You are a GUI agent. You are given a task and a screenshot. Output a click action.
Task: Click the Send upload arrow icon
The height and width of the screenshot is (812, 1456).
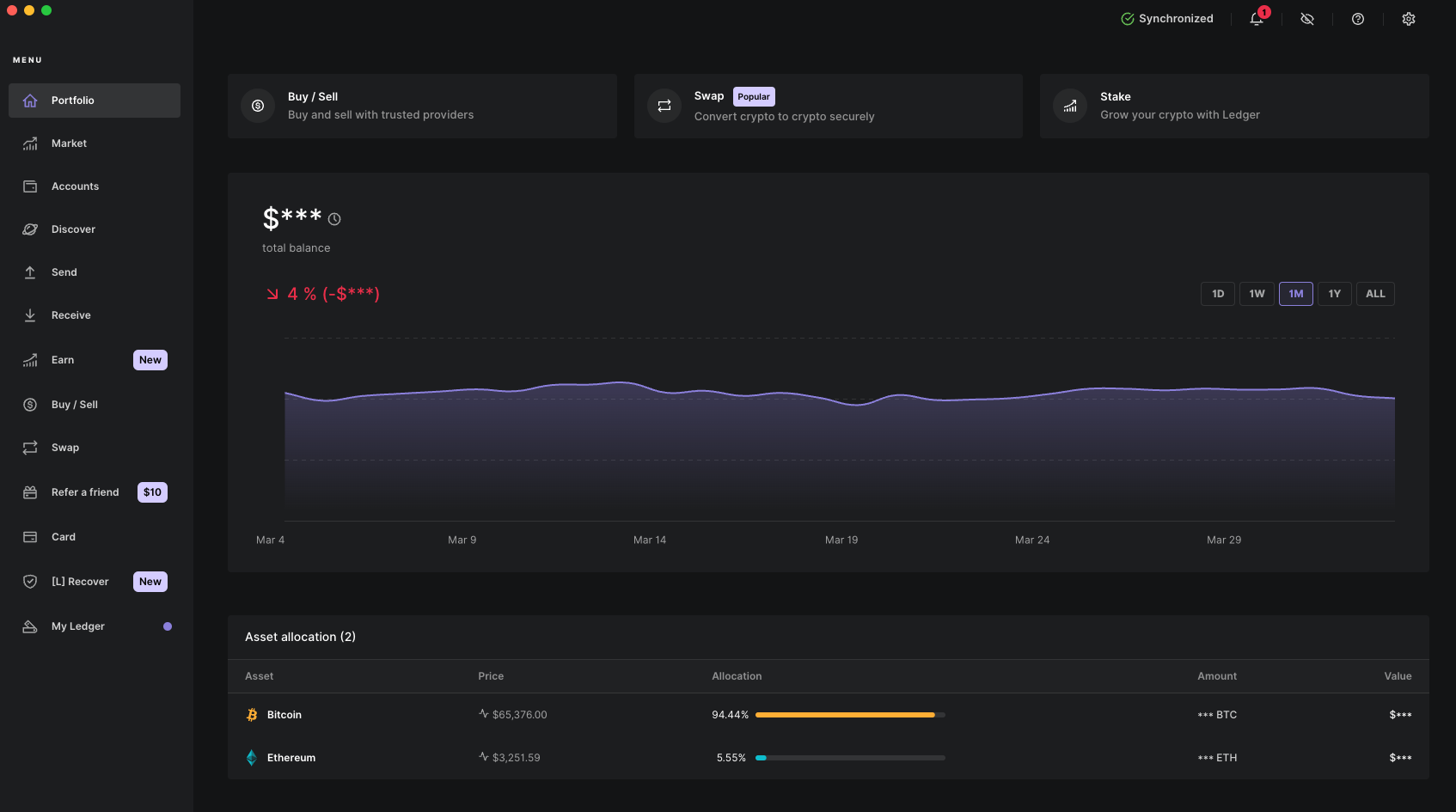tap(30, 272)
